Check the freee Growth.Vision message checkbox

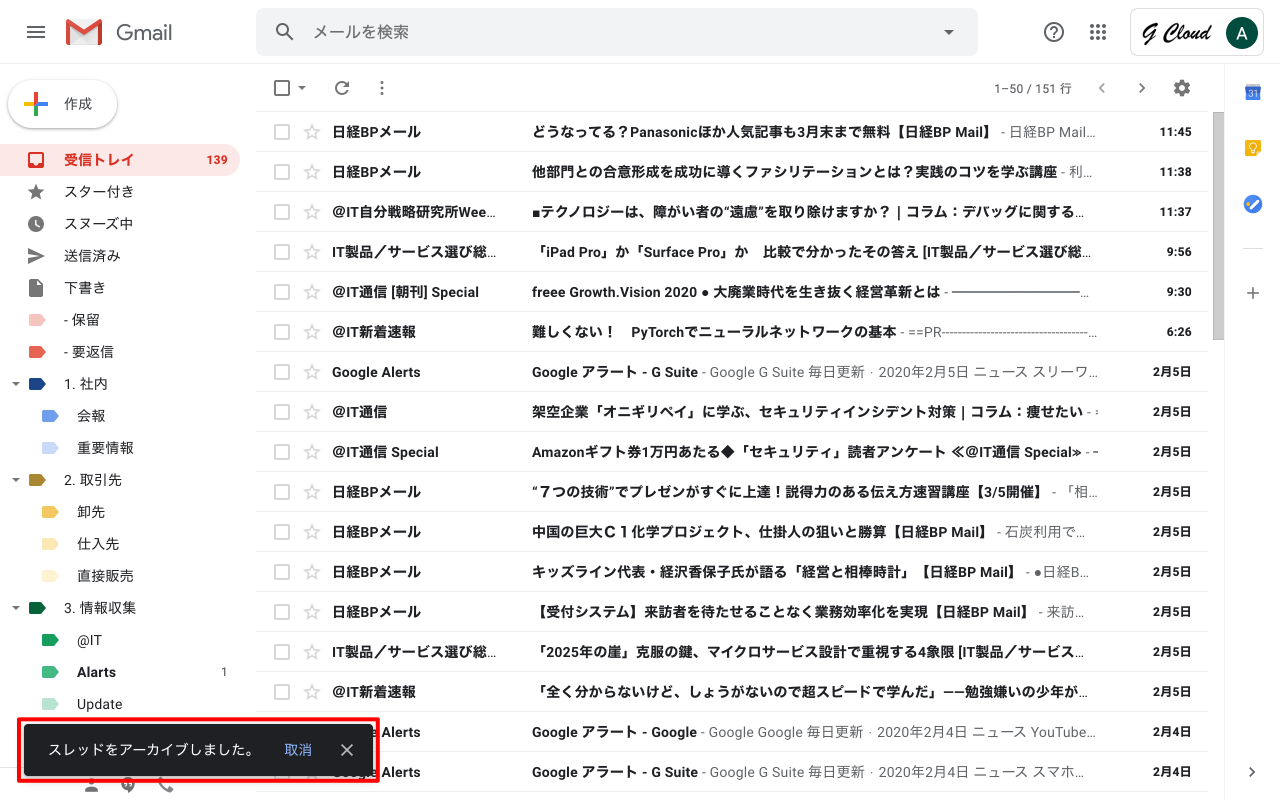tap(282, 292)
